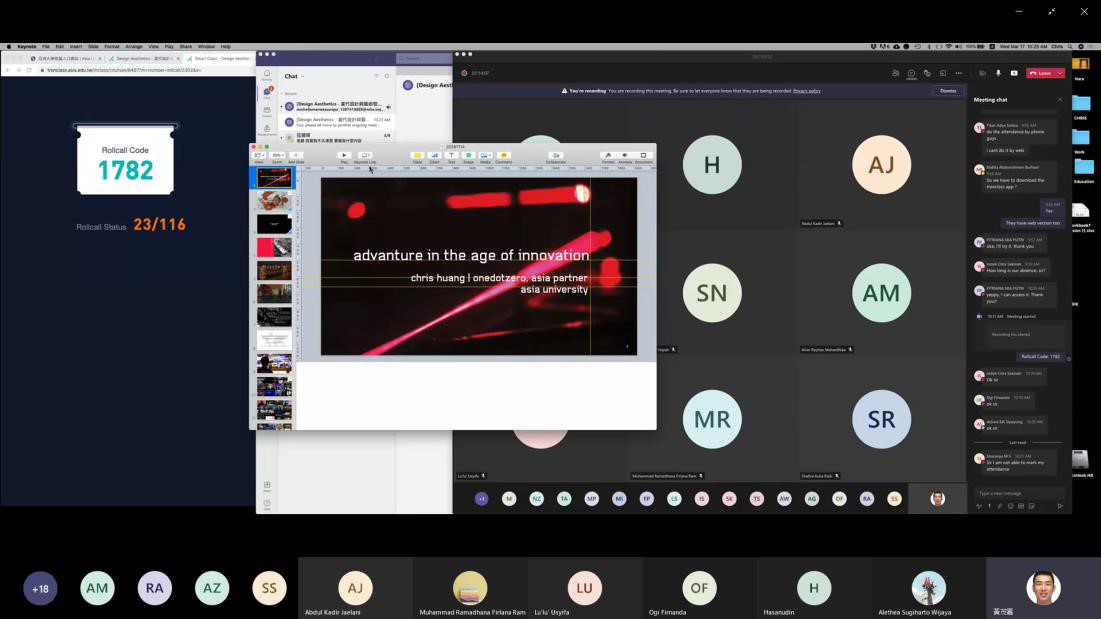Viewport: 1101px width, 619px height.
Task: Send the meeting chat message
Action: 1060,506
